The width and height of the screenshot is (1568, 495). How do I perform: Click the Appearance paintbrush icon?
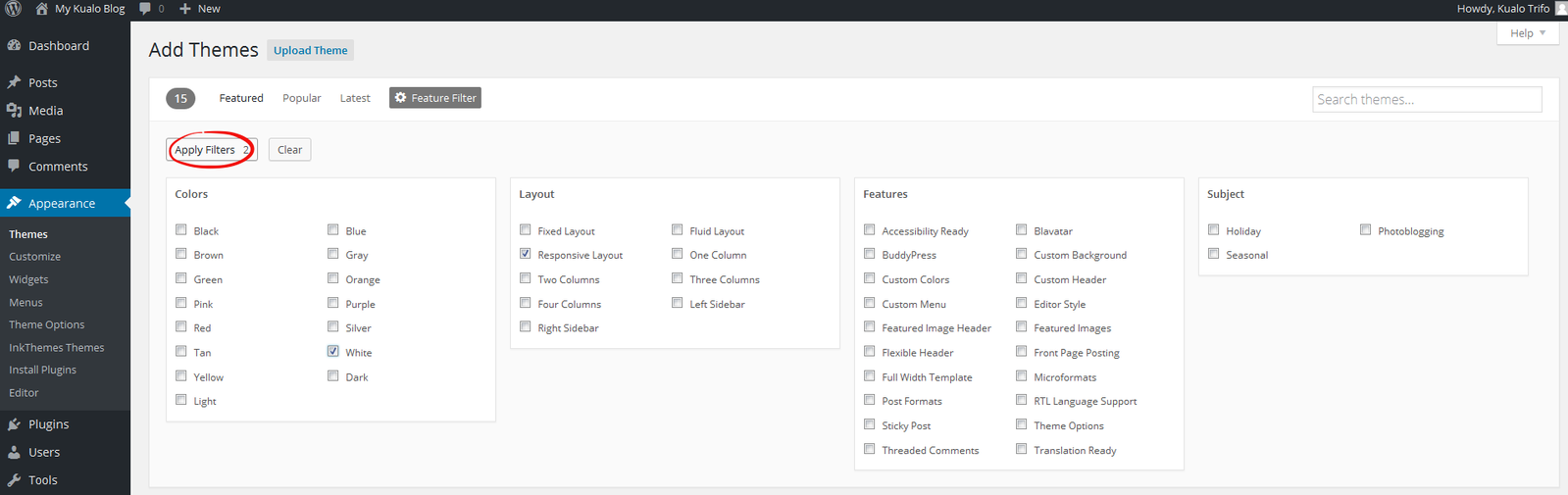tap(14, 203)
